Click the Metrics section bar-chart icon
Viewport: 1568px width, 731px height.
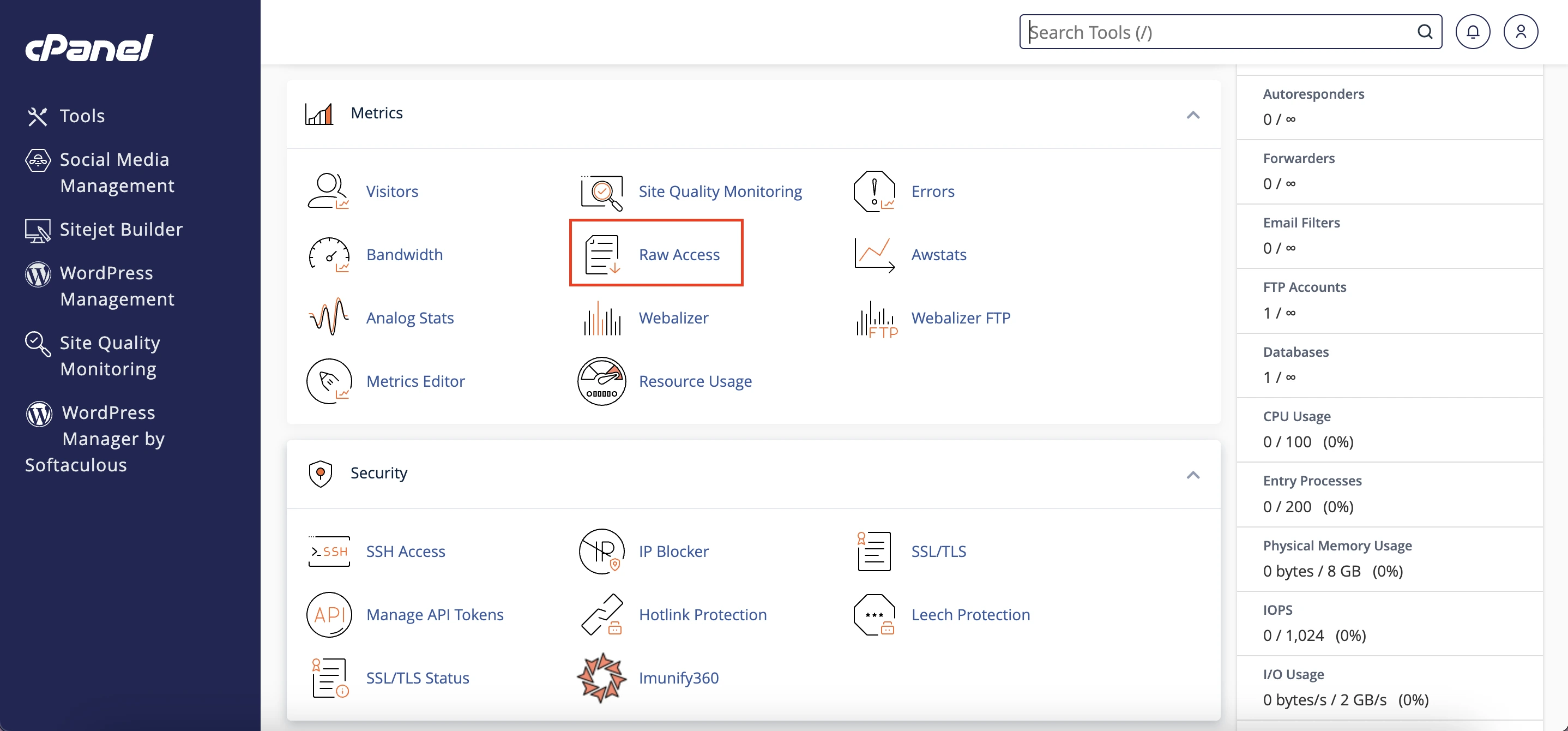[x=319, y=113]
